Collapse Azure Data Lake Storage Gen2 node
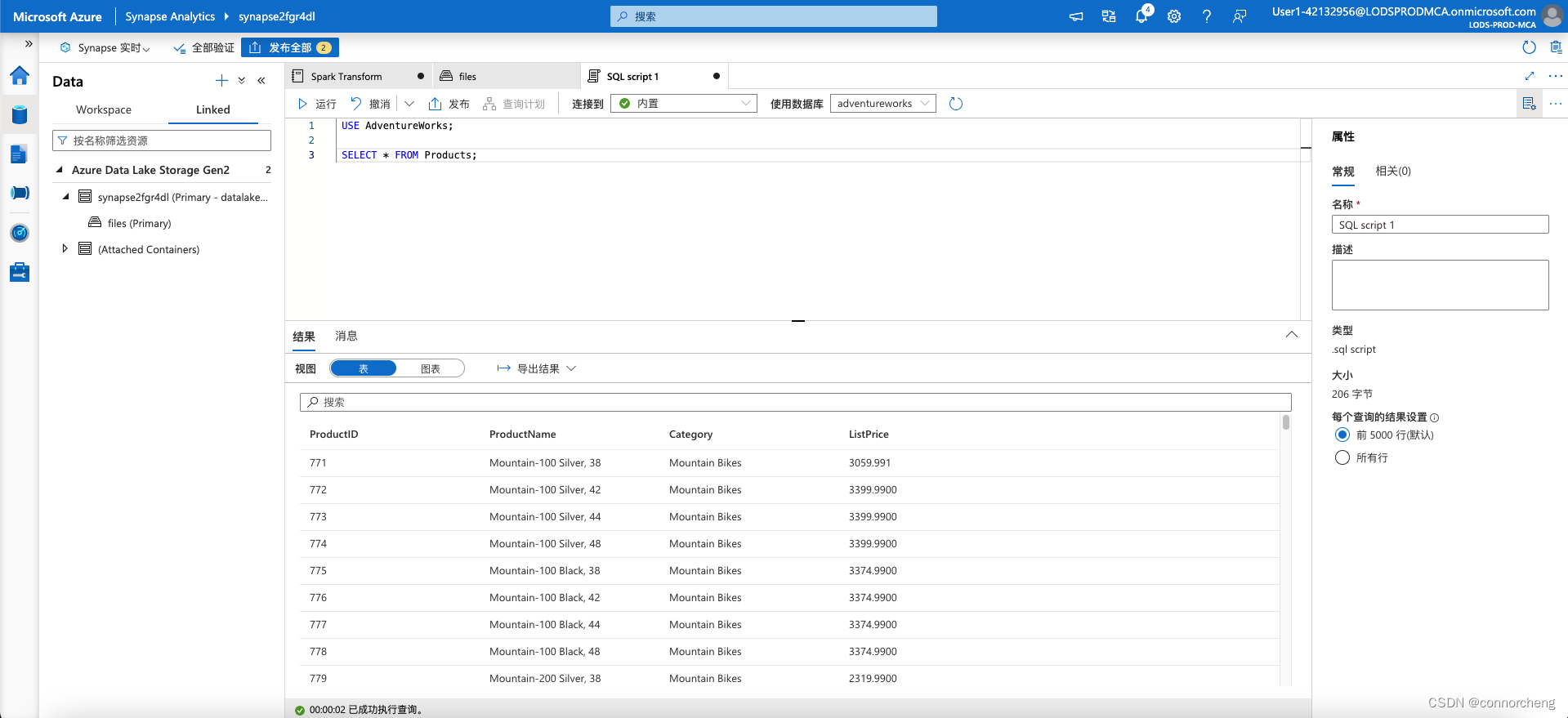The image size is (1568, 718). [60, 170]
